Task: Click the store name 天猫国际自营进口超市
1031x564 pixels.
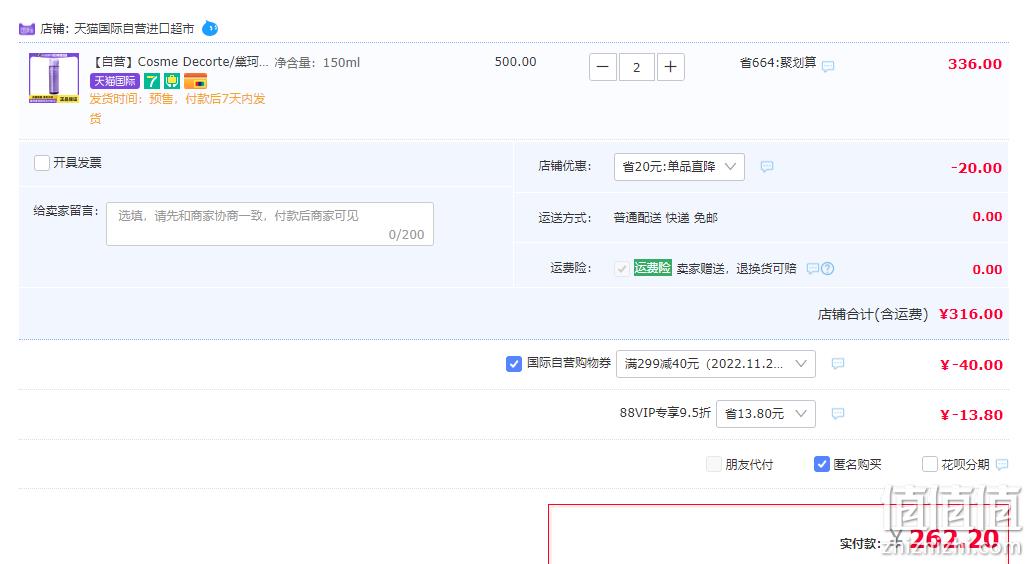Action: [133, 29]
